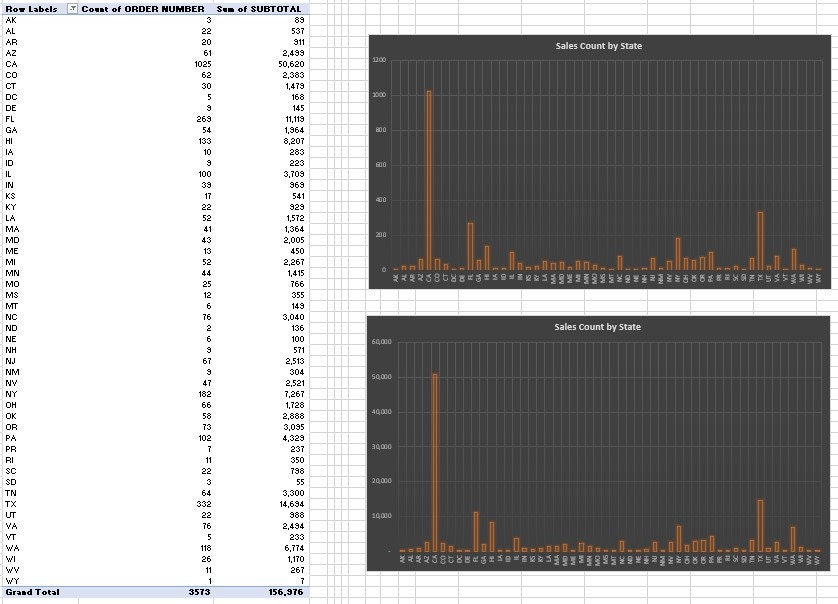Viewport: 838px width, 604px height.
Task: Select the TX bar in the order count chart
Action: [761, 241]
